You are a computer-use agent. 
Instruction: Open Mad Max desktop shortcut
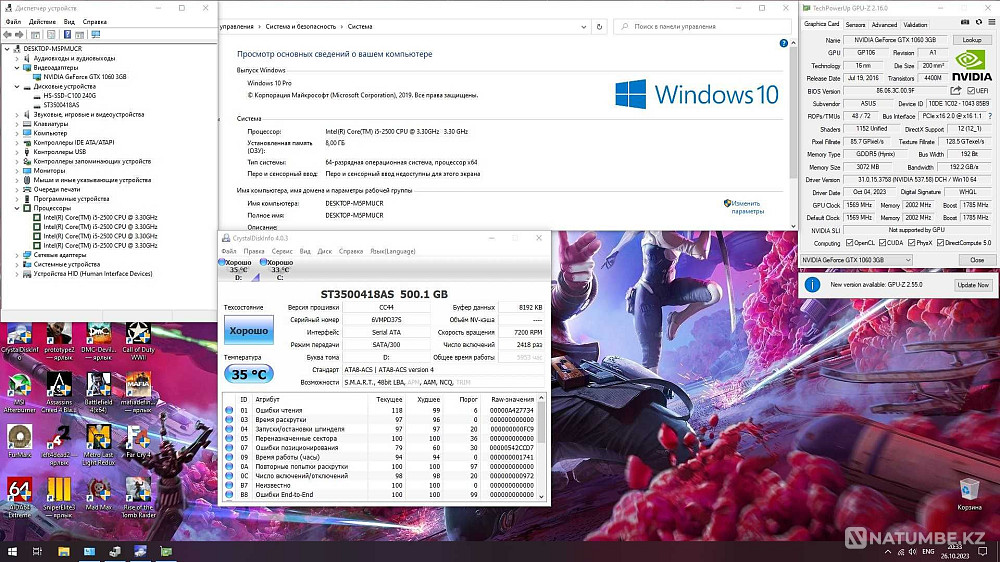[99, 494]
